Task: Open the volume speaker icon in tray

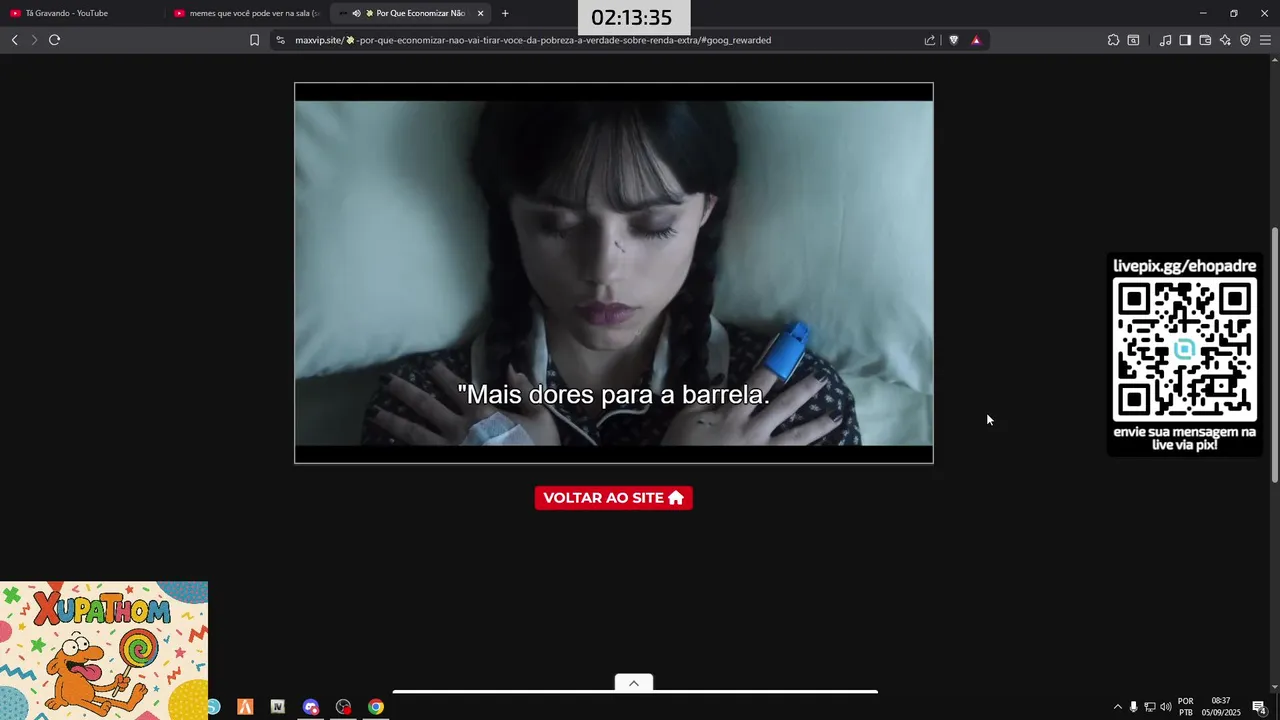Action: tap(1166, 707)
